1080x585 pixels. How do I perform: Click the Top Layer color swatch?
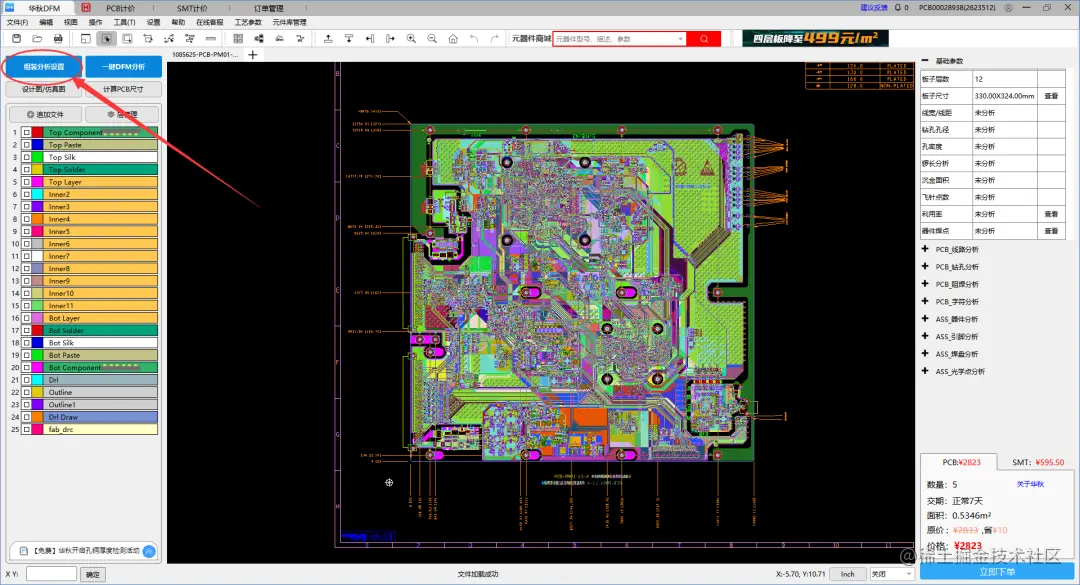pos(38,182)
